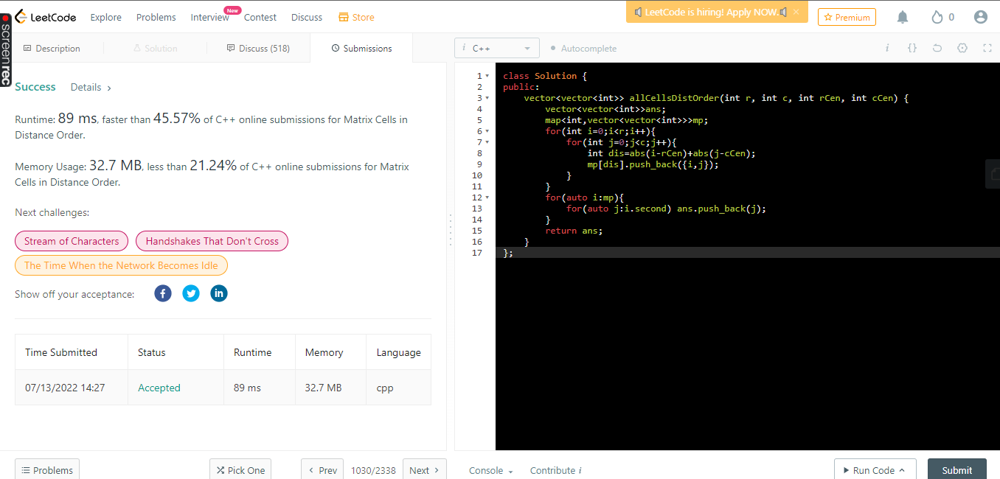The height and width of the screenshot is (479, 1000).
Task: Open the Contest page
Action: (260, 17)
